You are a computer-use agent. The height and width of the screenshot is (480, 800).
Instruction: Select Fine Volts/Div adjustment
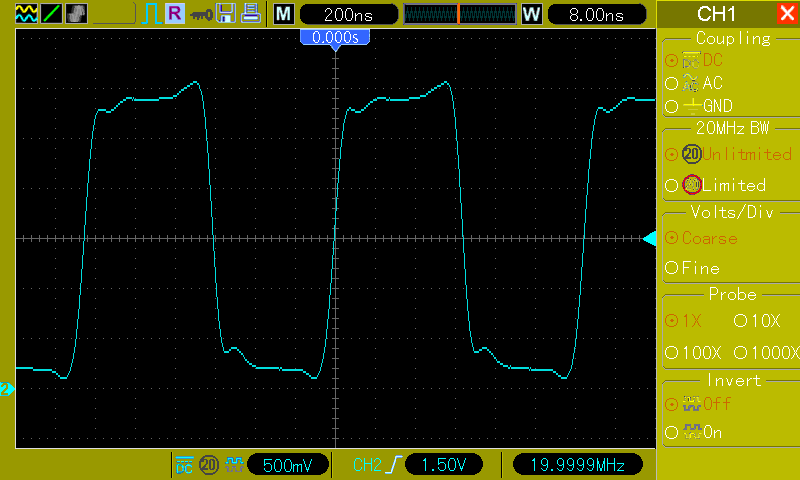click(692, 268)
